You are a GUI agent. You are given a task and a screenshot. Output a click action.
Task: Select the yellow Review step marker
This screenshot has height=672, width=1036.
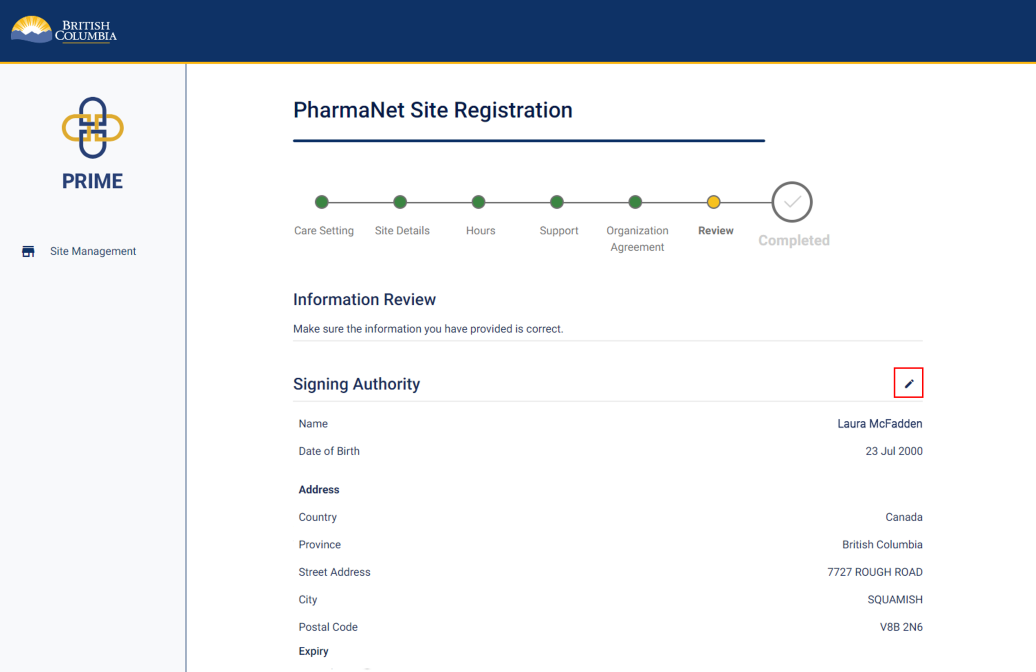[x=714, y=201]
